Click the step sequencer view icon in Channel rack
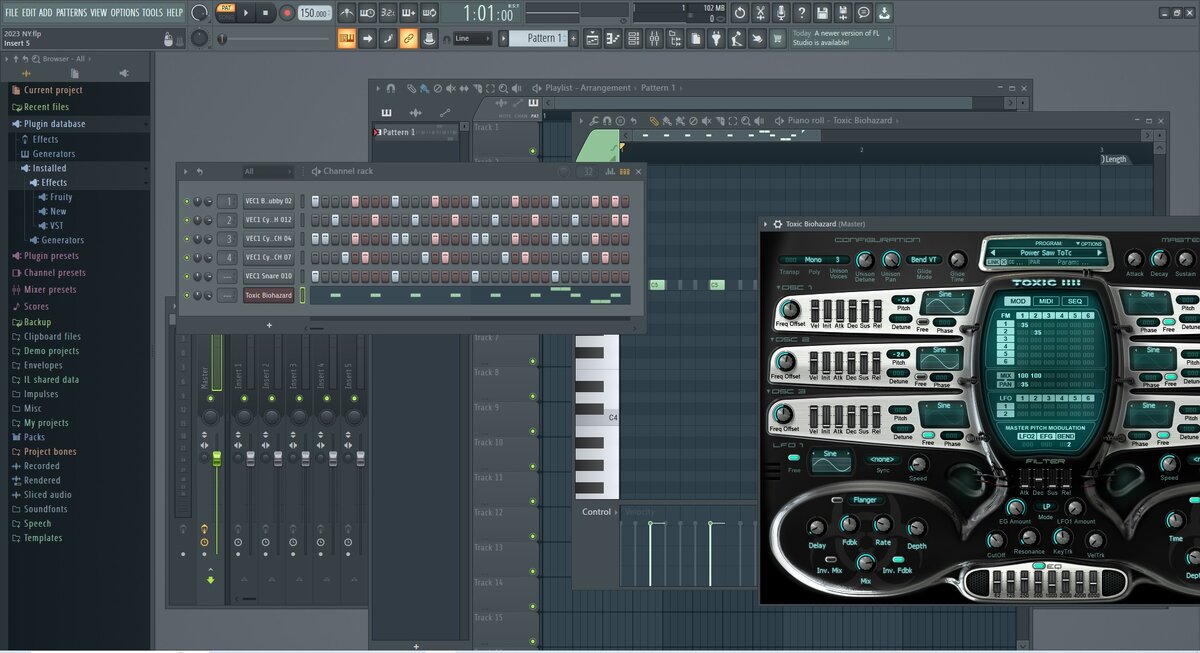 pyautogui.click(x=625, y=172)
